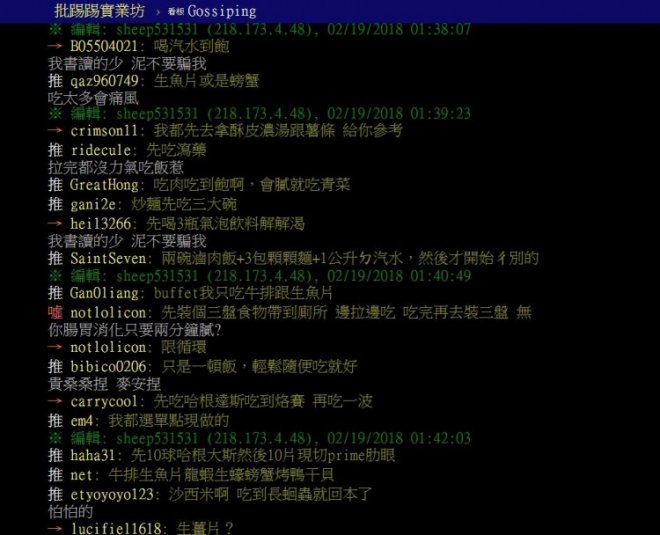Viewport: 660px width, 535px height.
Task: Click the 看板 label before Gossiping
Action: pyautogui.click(x=176, y=12)
